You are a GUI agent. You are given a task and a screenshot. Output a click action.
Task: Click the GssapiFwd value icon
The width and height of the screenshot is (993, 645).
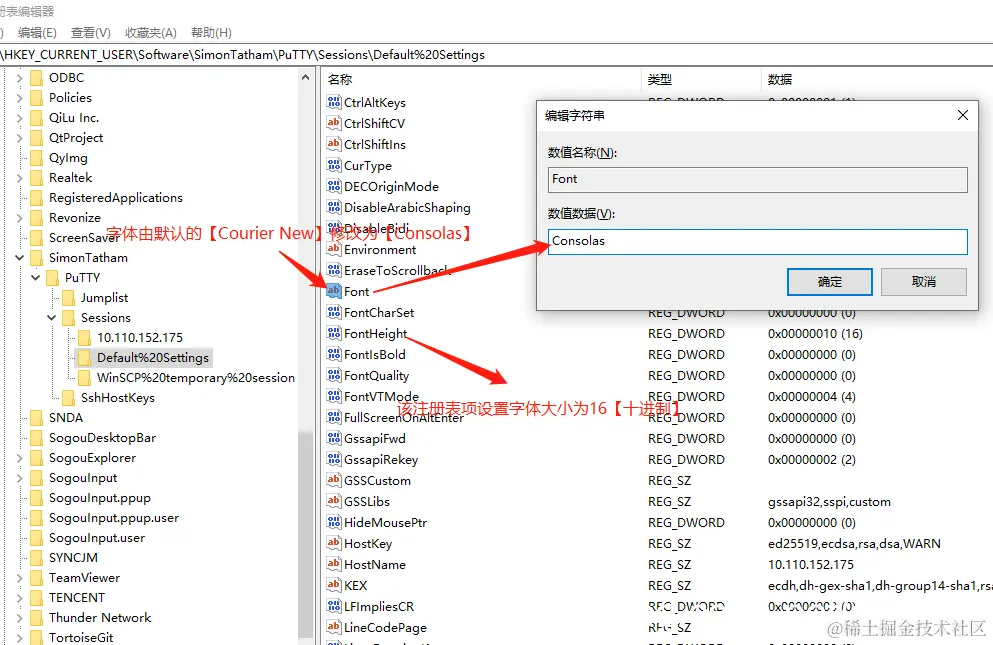(x=334, y=438)
